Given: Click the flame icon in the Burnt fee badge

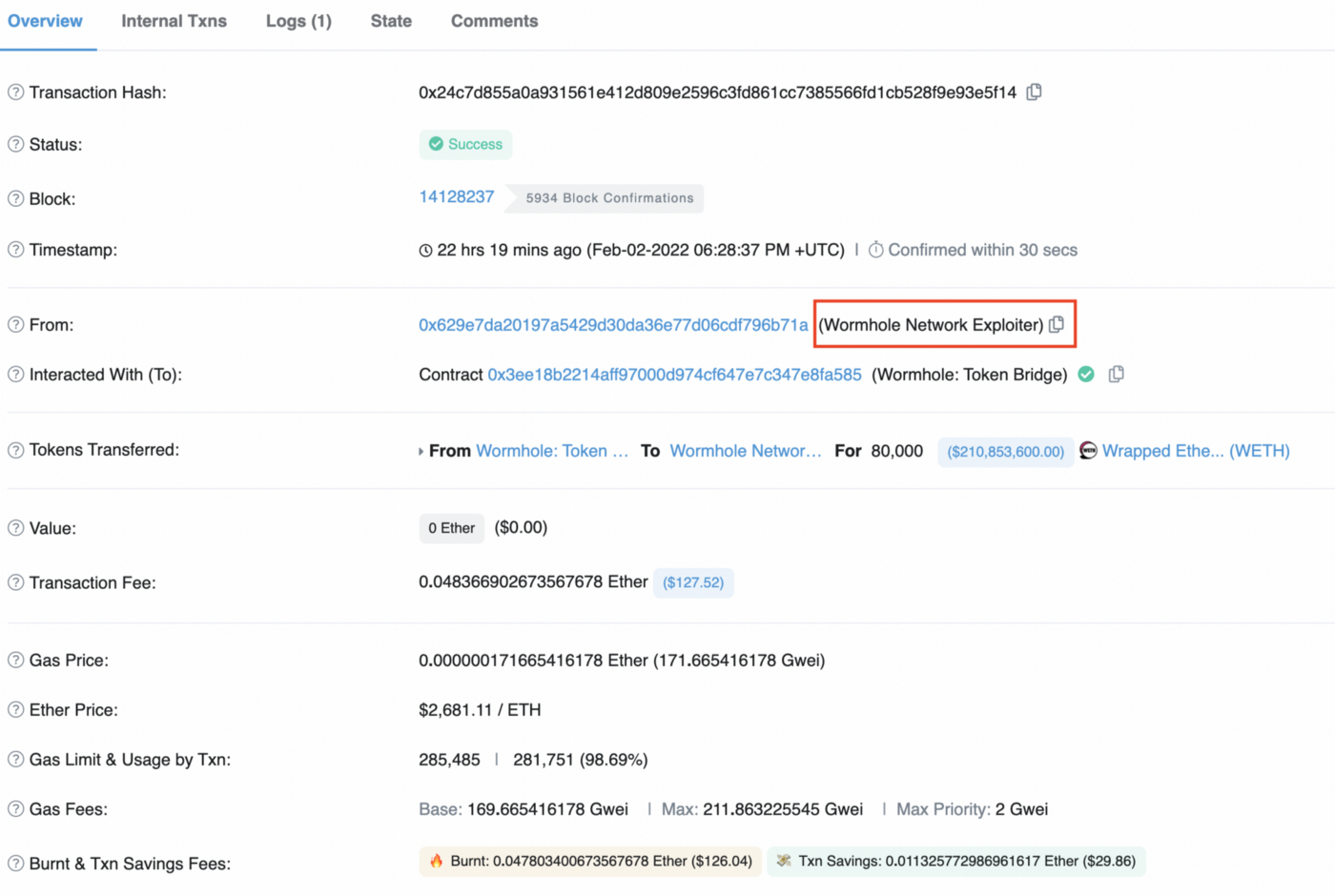Looking at the screenshot, I should [x=436, y=861].
